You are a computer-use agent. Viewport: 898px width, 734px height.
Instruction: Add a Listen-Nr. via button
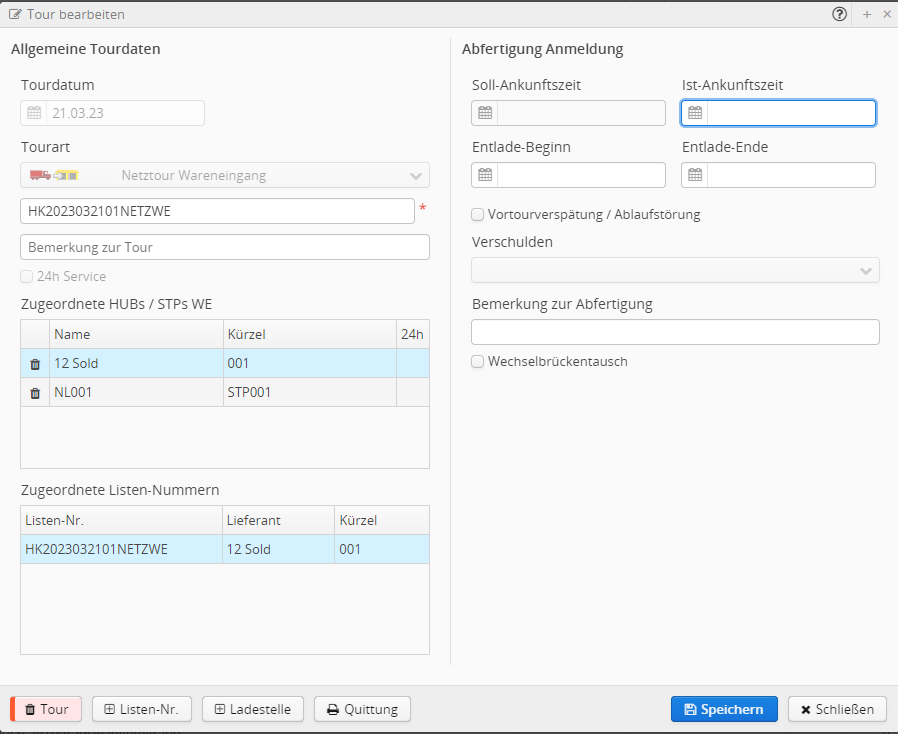(141, 709)
